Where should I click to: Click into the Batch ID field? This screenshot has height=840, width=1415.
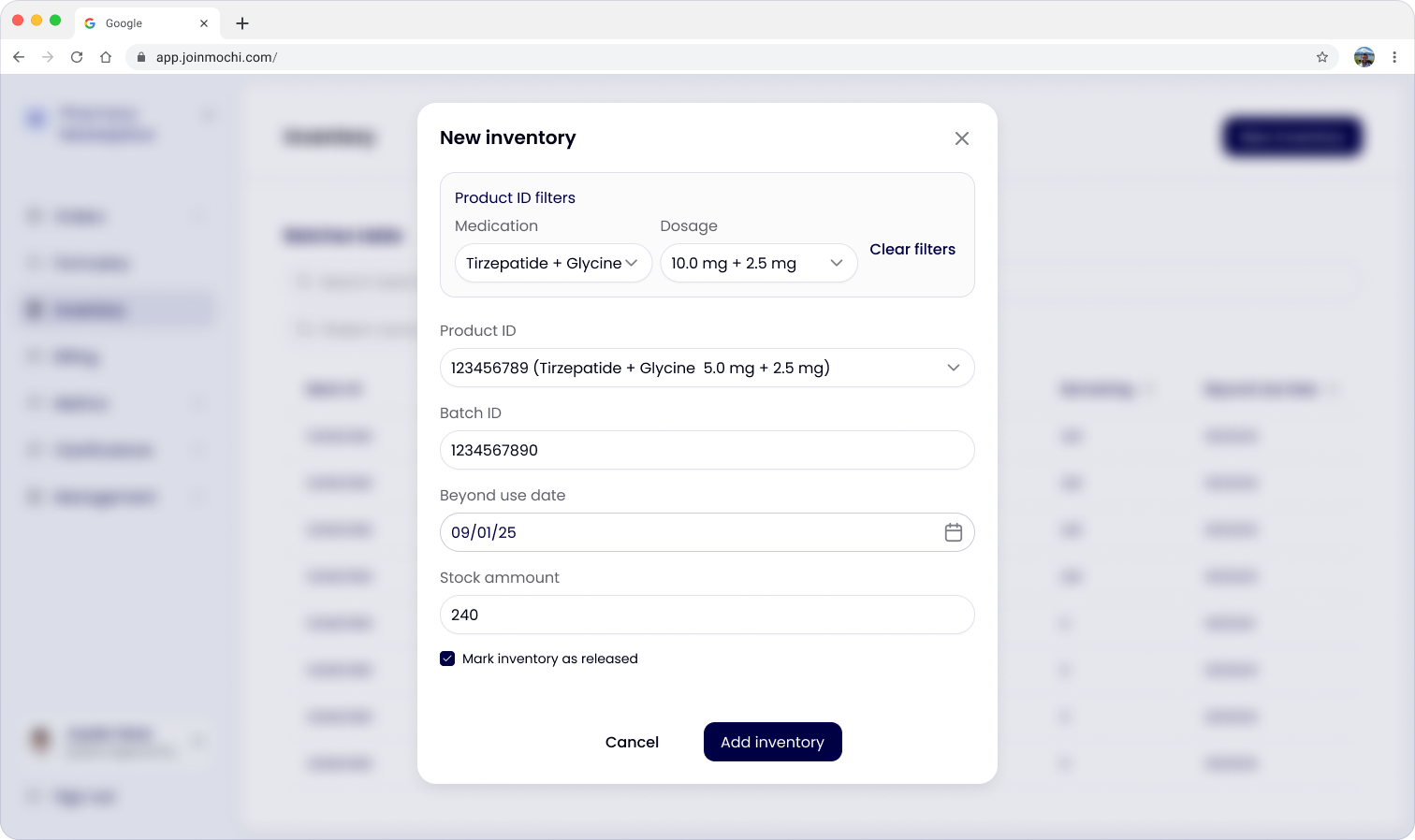pyautogui.click(x=707, y=450)
